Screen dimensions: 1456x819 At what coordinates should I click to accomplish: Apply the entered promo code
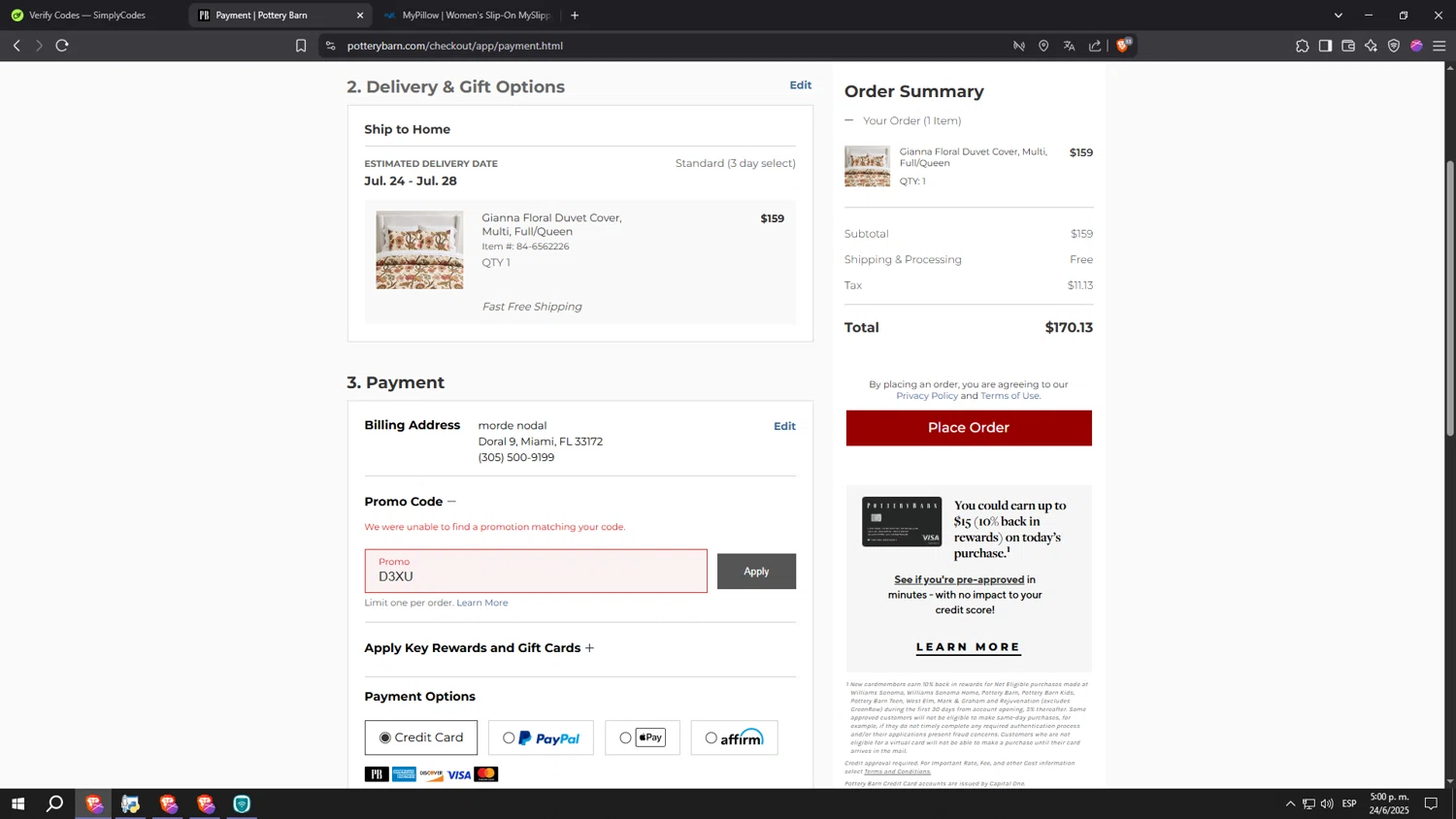click(756, 572)
